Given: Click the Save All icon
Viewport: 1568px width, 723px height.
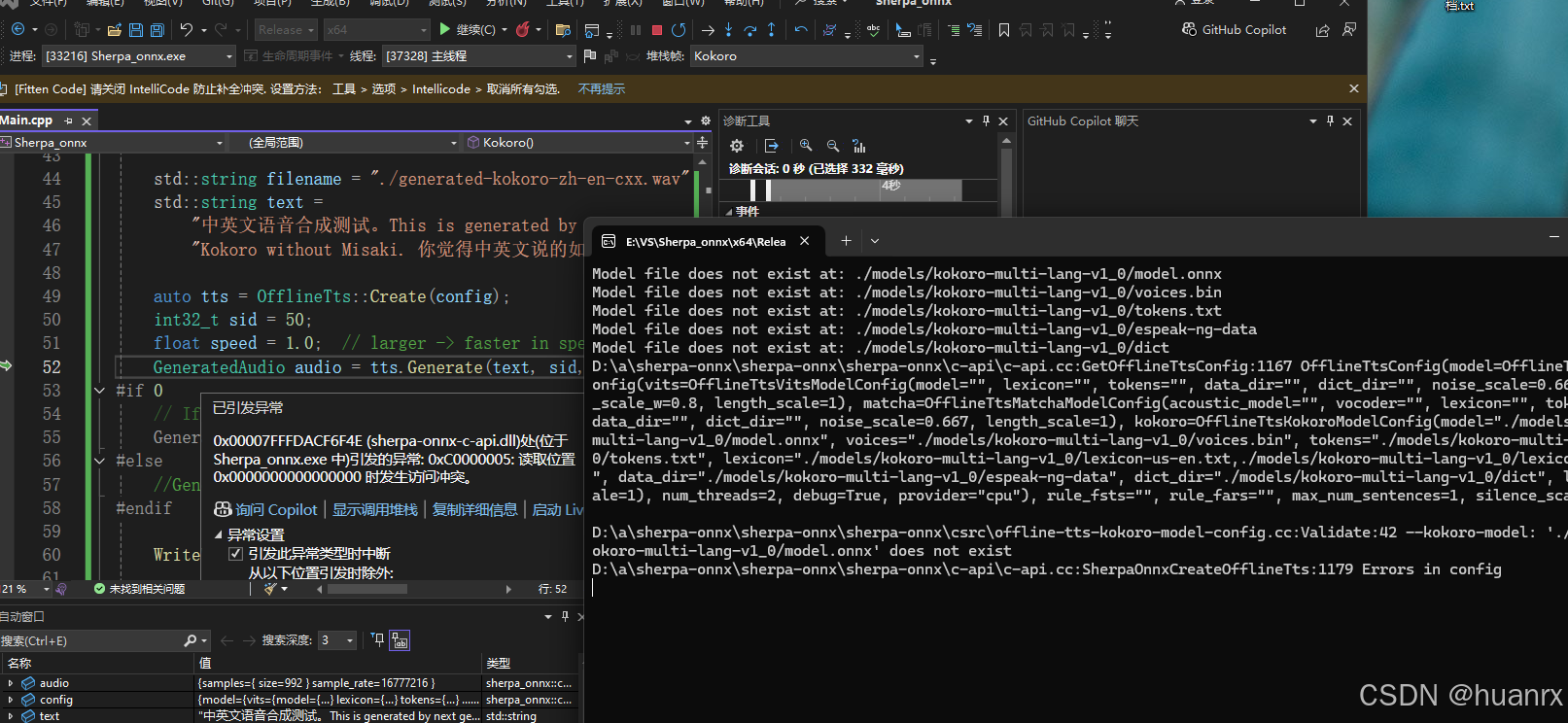Looking at the screenshot, I should point(157,30).
